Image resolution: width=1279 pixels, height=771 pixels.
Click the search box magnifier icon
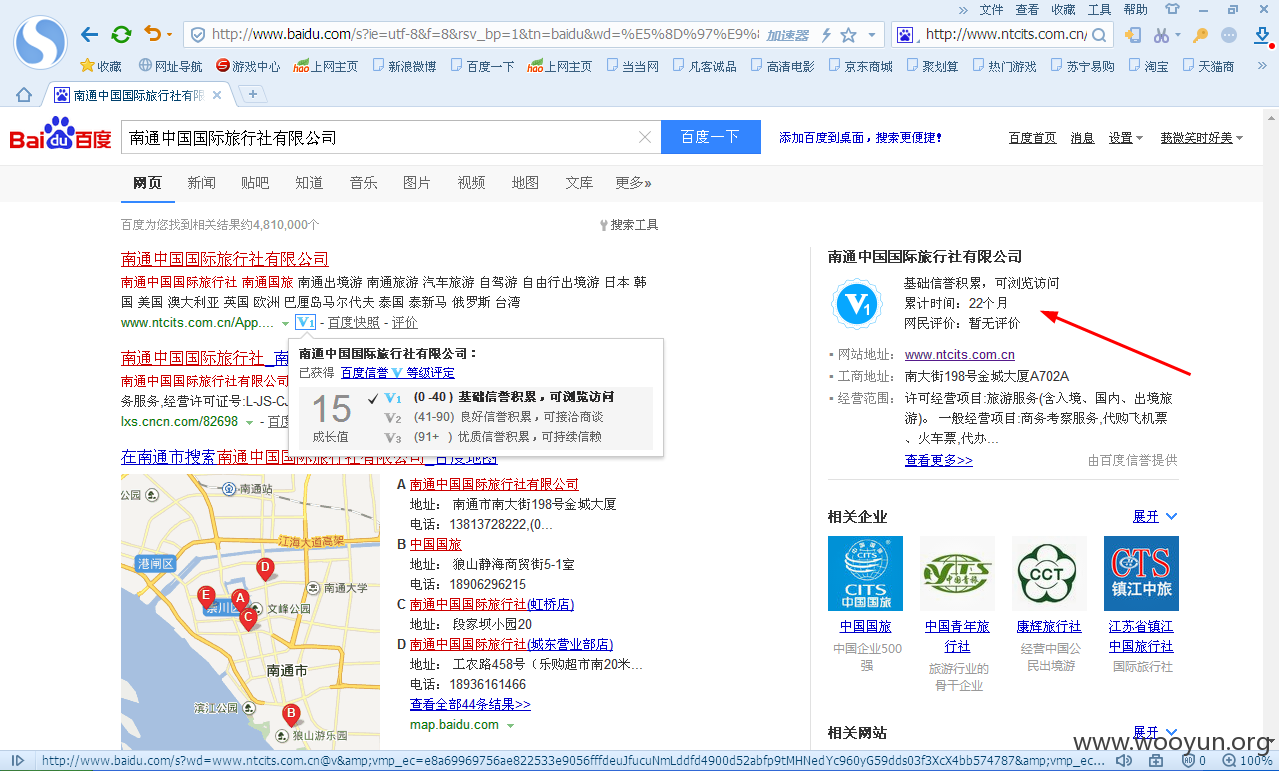[x=1098, y=35]
